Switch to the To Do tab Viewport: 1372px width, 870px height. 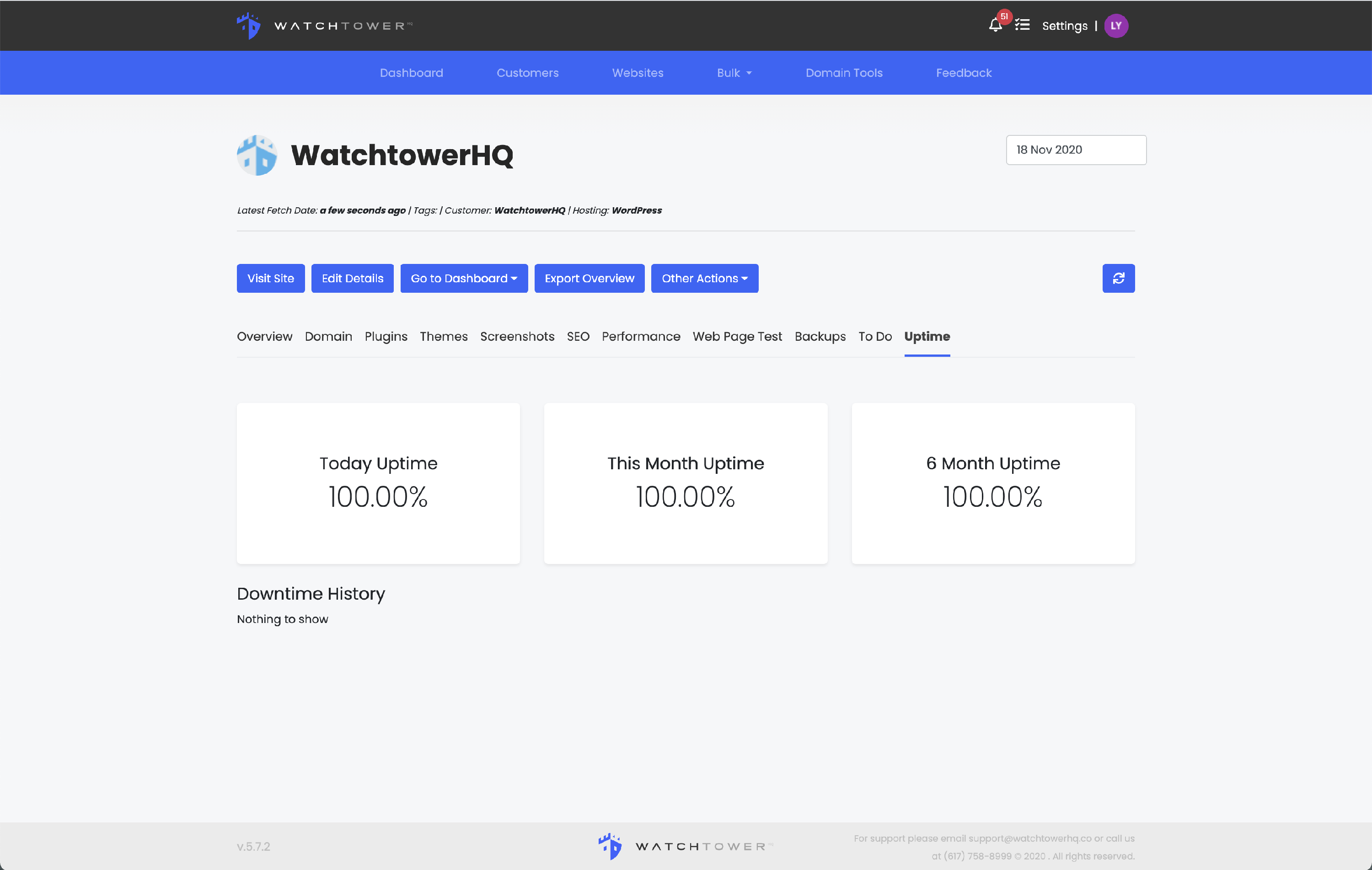[874, 336]
